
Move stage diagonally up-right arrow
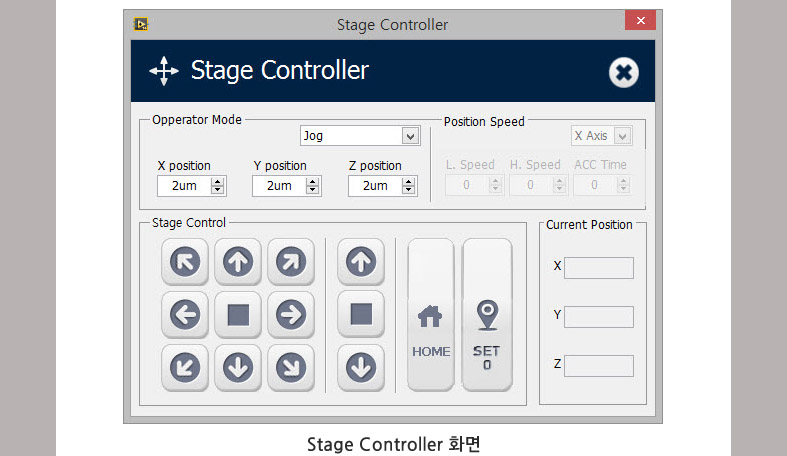click(291, 261)
